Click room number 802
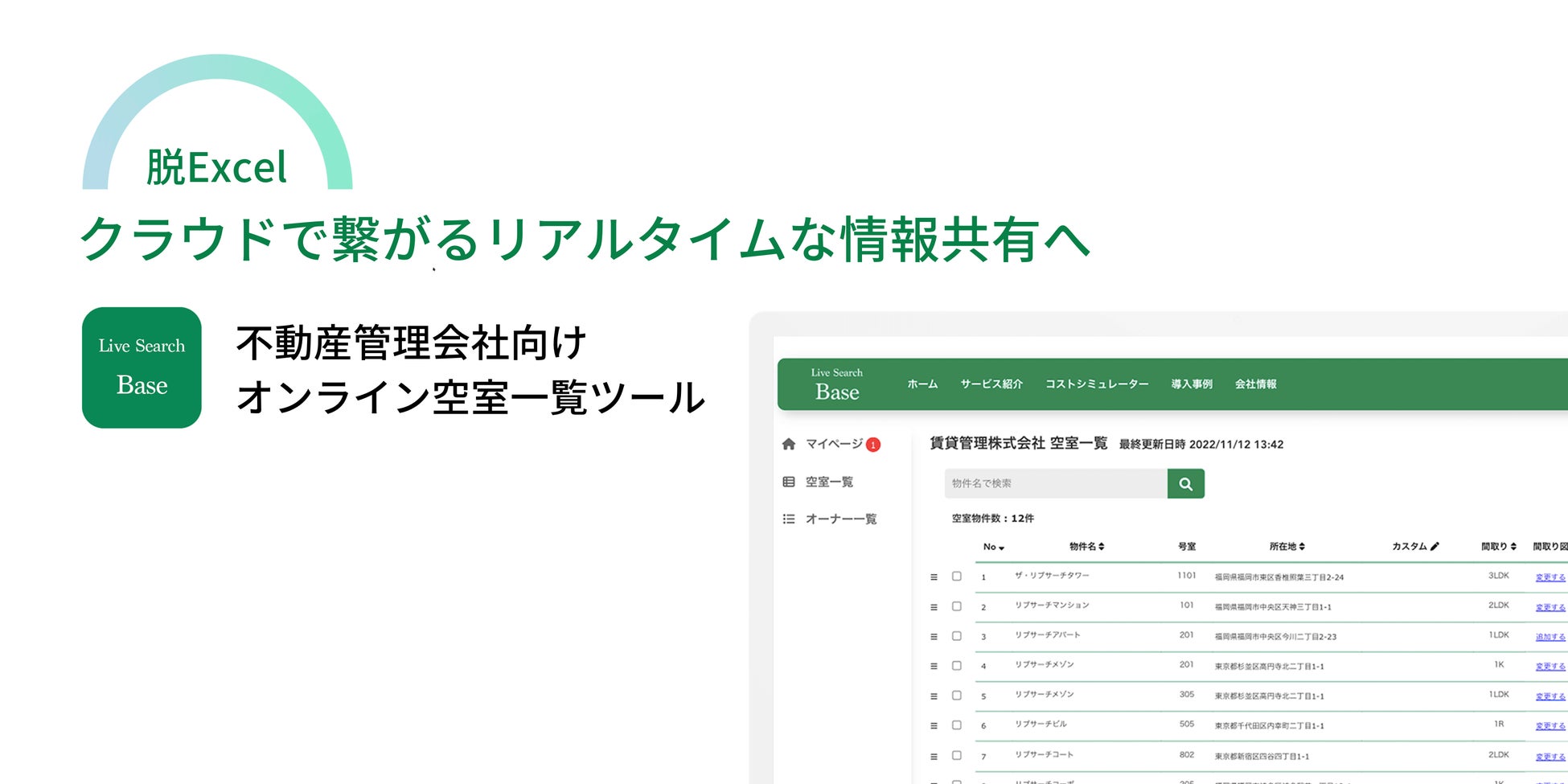1568x784 pixels. [1187, 755]
